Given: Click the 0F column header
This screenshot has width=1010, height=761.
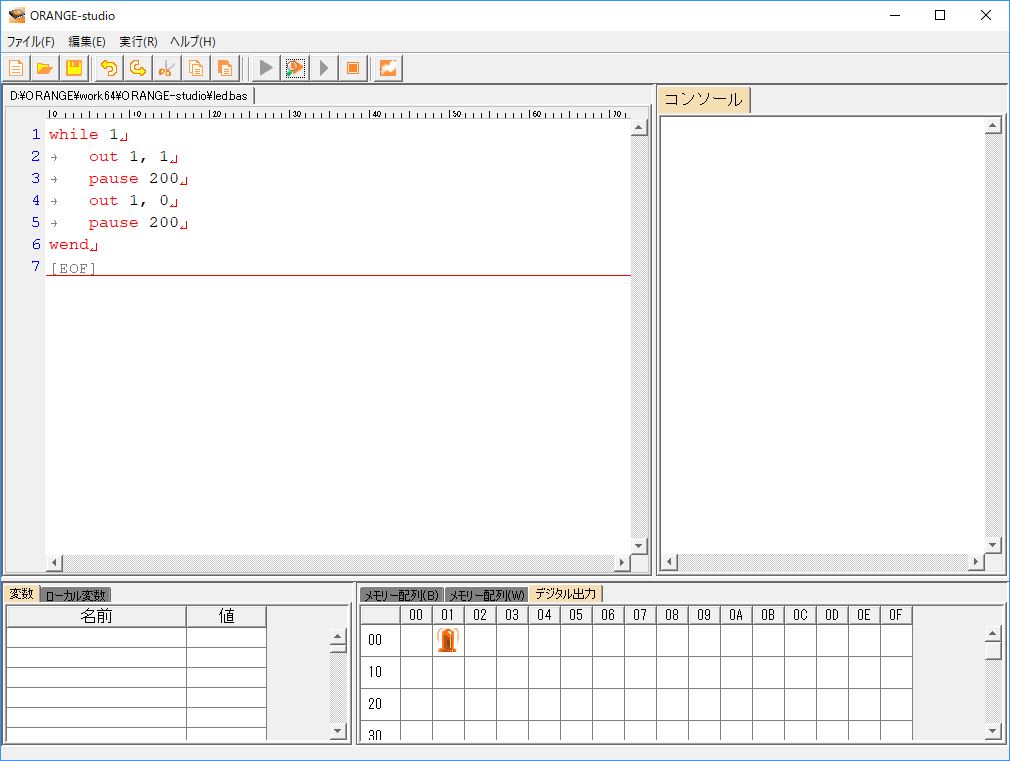Looking at the screenshot, I should (896, 615).
